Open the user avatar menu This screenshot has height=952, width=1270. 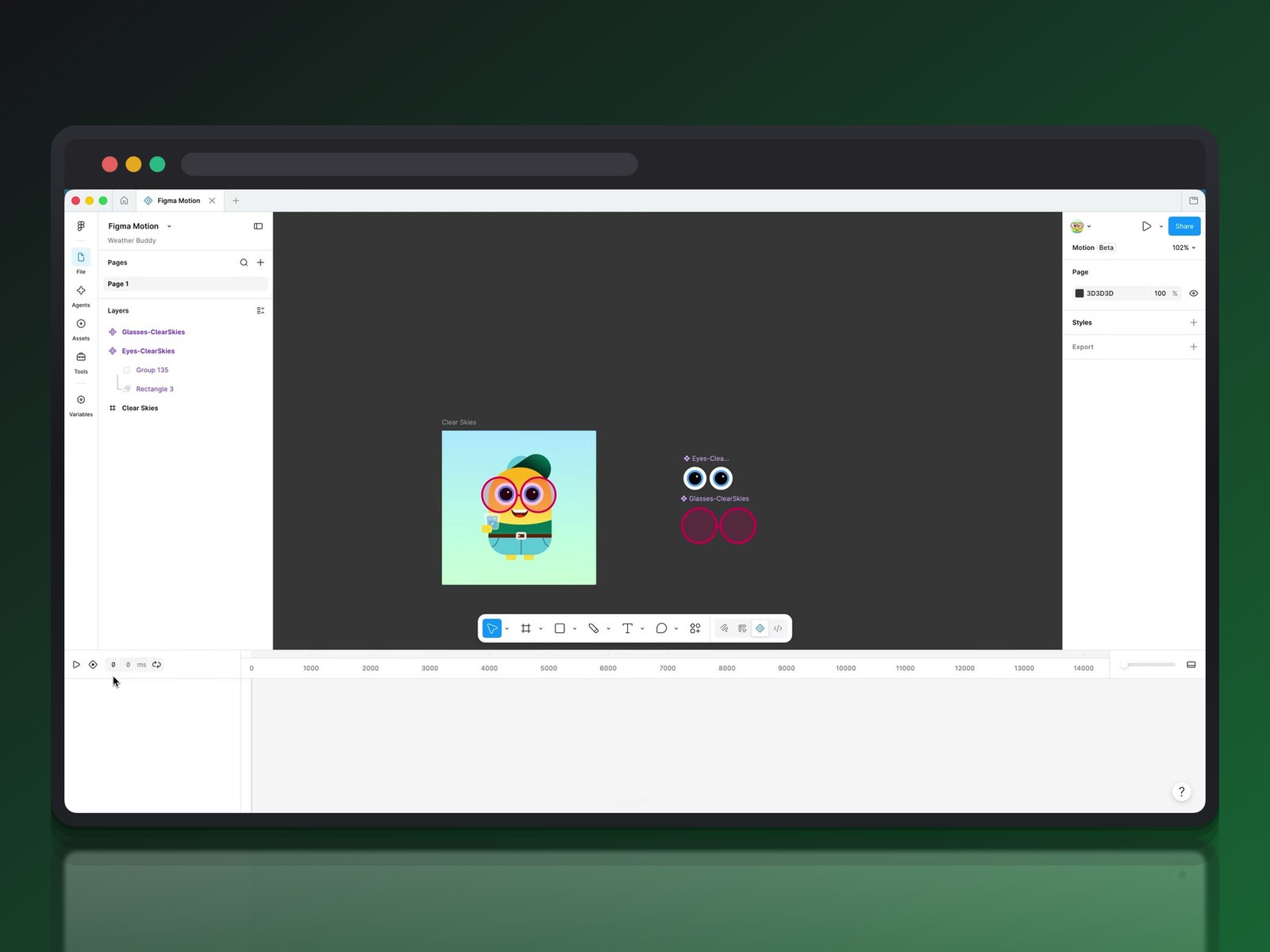[1080, 226]
